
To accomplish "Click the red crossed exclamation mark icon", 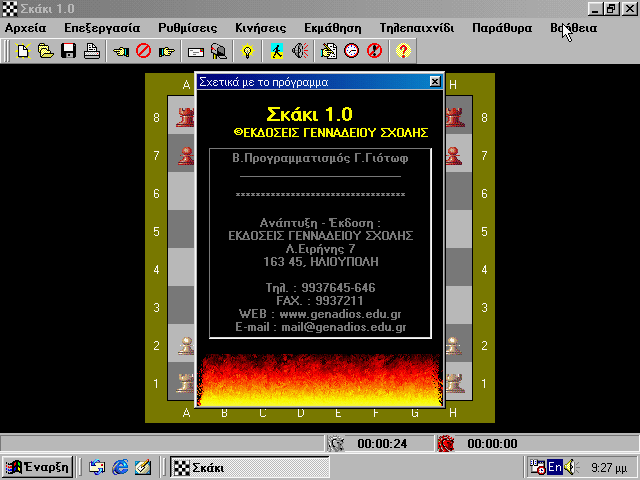I will [374, 51].
